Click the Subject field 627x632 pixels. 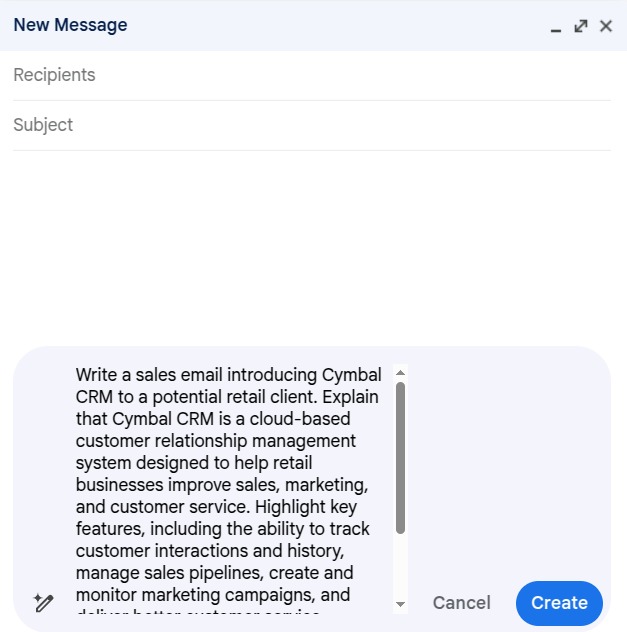[x=311, y=125]
